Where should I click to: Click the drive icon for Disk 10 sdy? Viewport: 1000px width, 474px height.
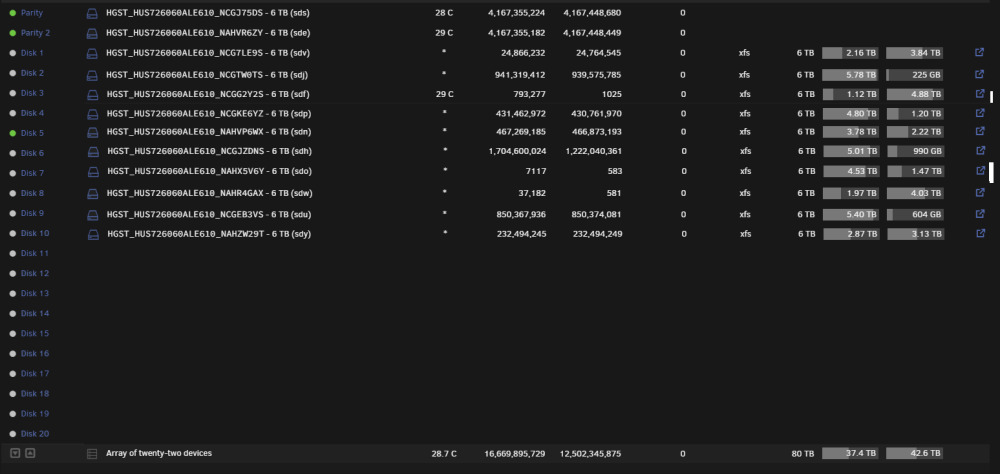point(93,235)
